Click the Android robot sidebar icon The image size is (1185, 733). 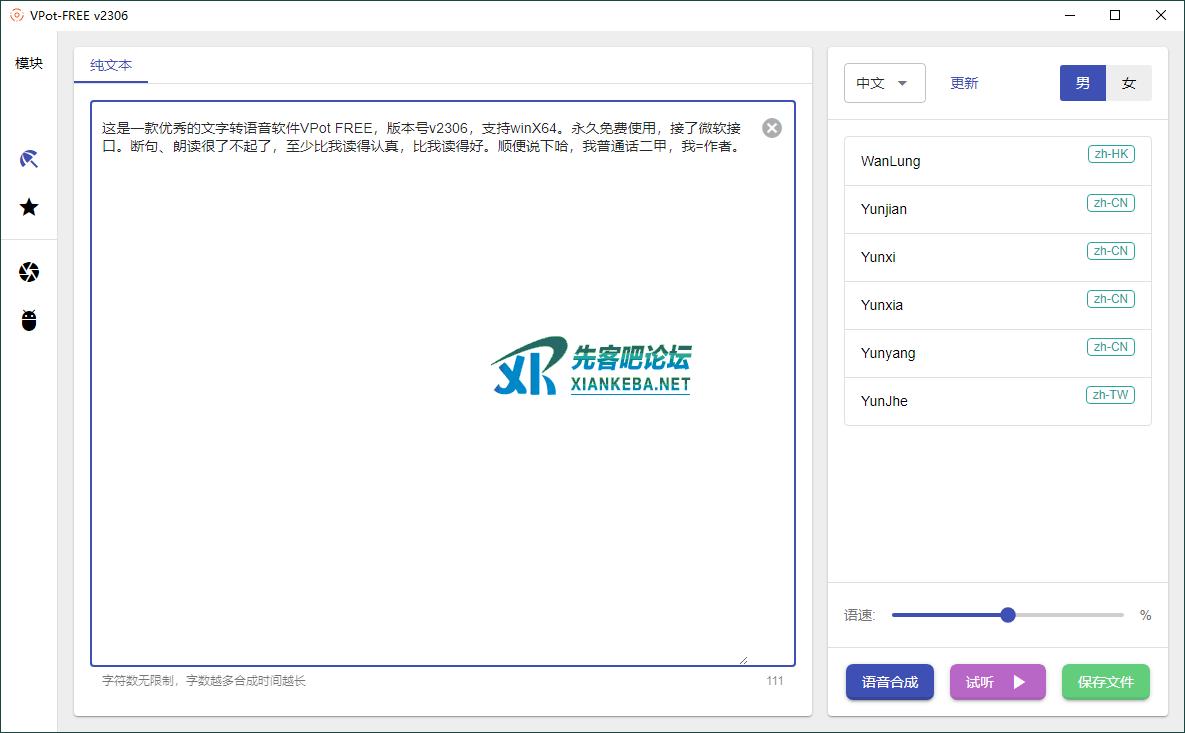click(x=29, y=320)
